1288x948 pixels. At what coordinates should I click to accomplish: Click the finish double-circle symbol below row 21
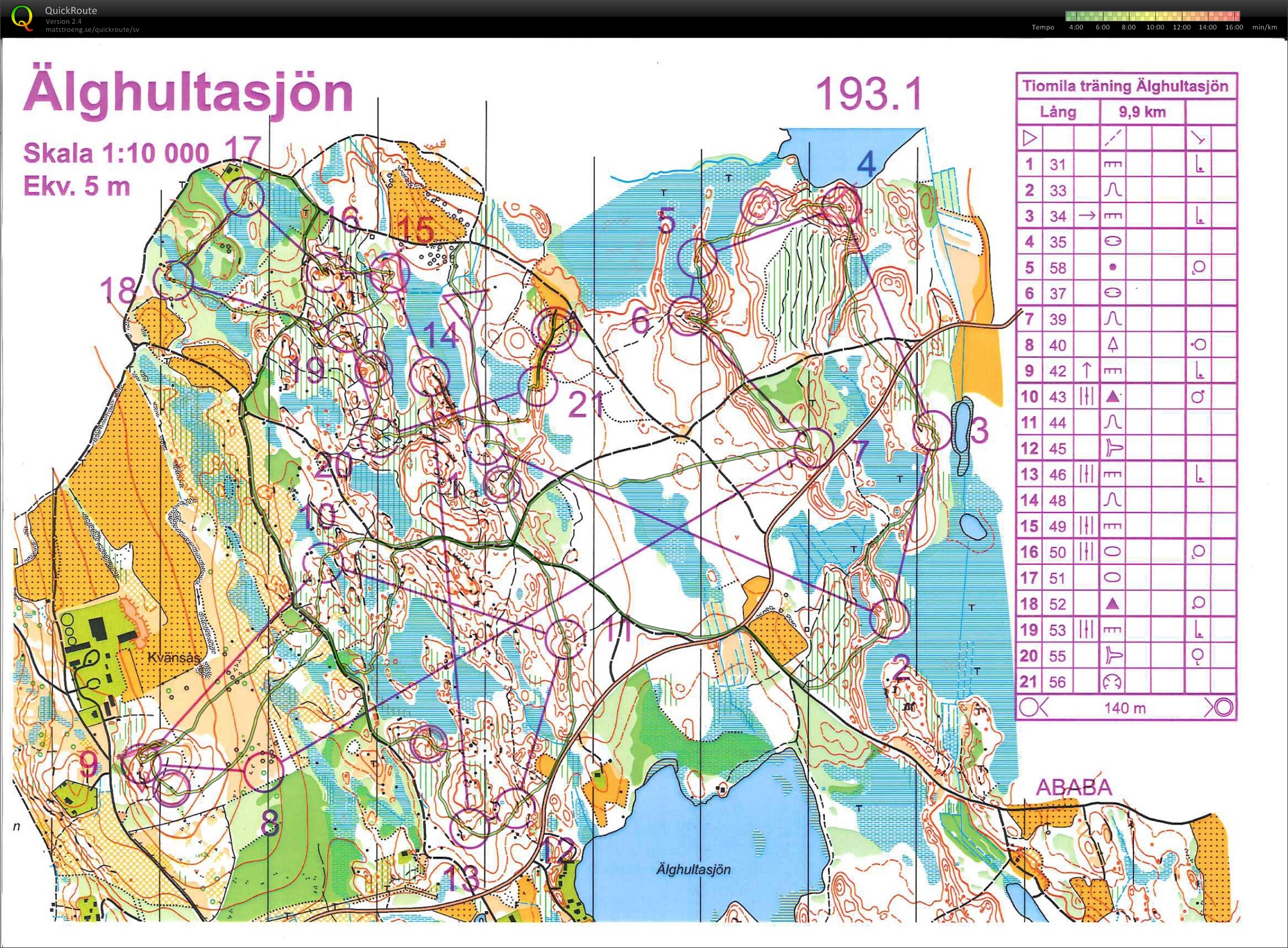(1219, 707)
